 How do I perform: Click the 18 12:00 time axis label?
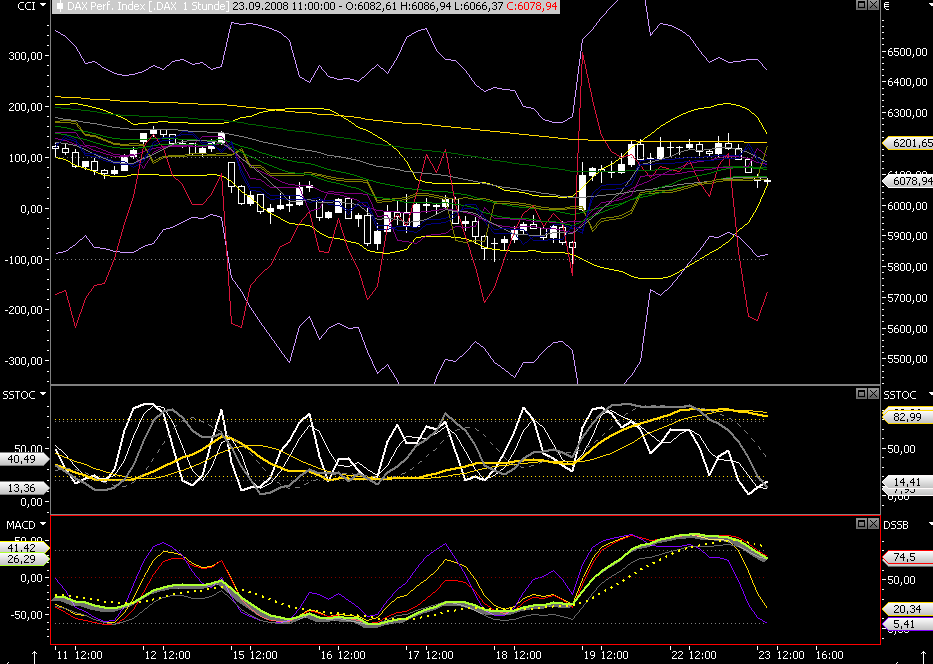[x=518, y=655]
